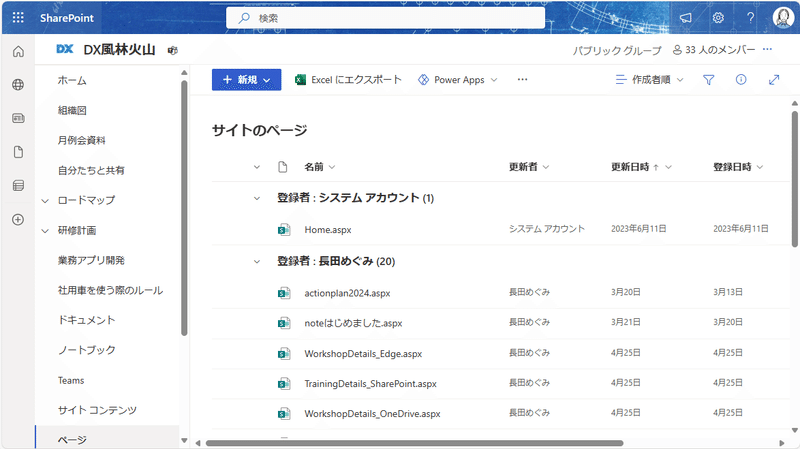Open 自分たちと共有 in navigation
Image resolution: width=800 pixels, height=449 pixels.
pyautogui.click(x=91, y=170)
